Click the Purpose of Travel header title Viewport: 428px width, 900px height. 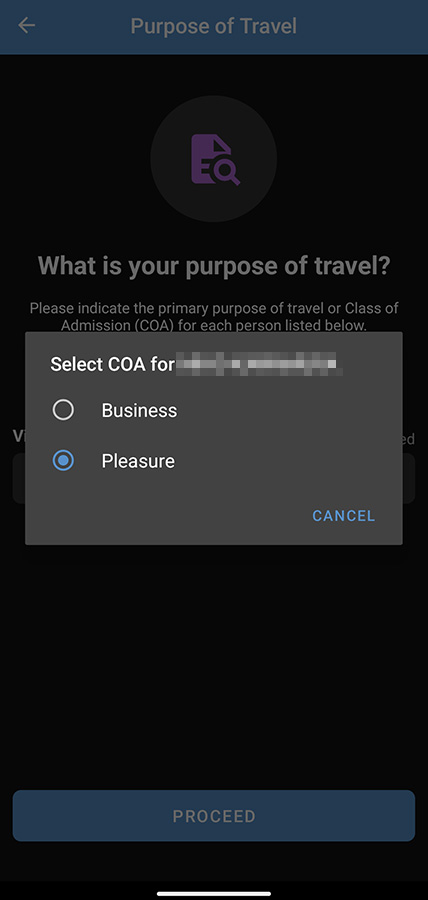[x=214, y=26]
